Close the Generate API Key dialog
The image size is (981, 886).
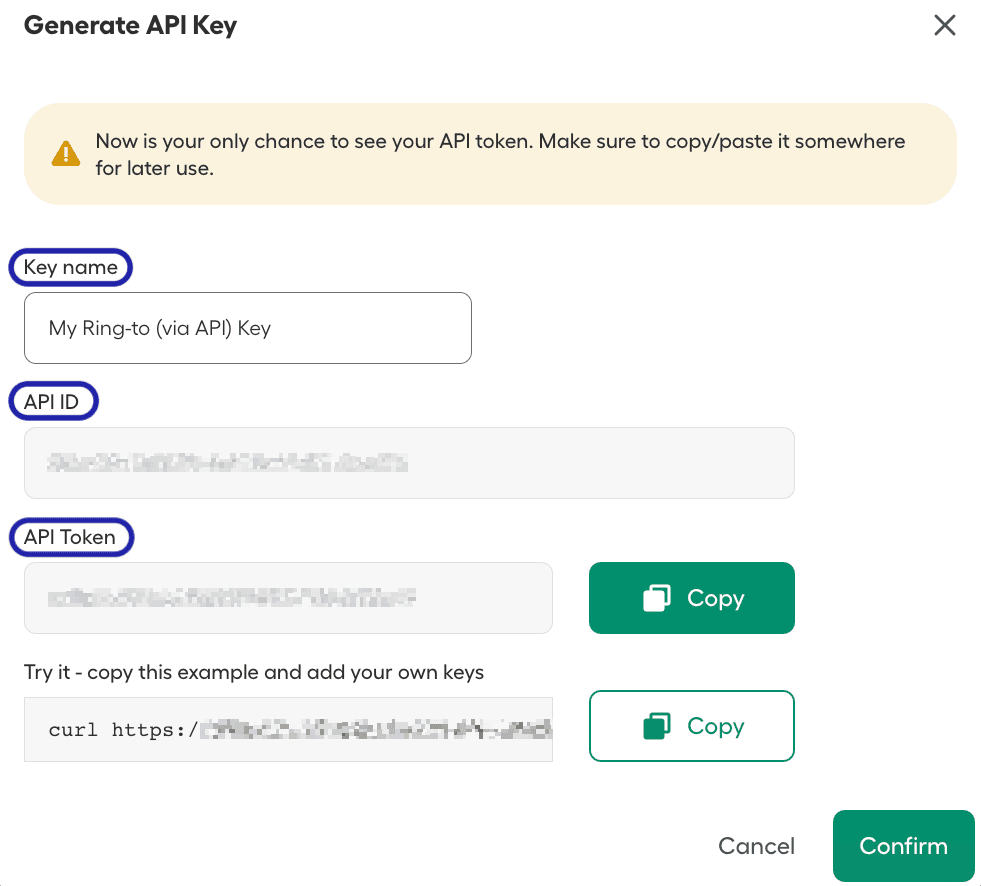[x=945, y=26]
